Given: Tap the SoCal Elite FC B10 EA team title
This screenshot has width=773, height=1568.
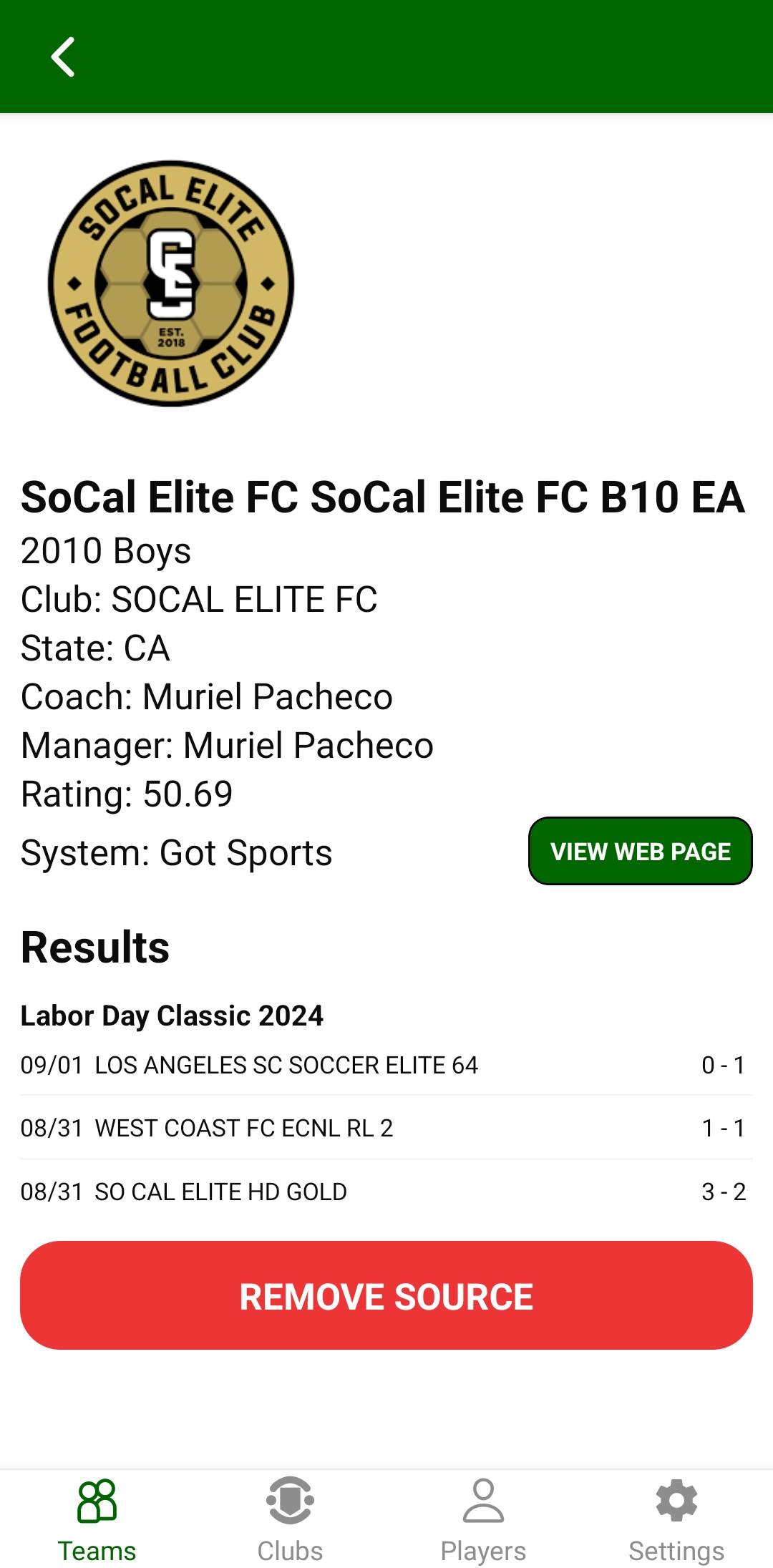Looking at the screenshot, I should coord(383,497).
